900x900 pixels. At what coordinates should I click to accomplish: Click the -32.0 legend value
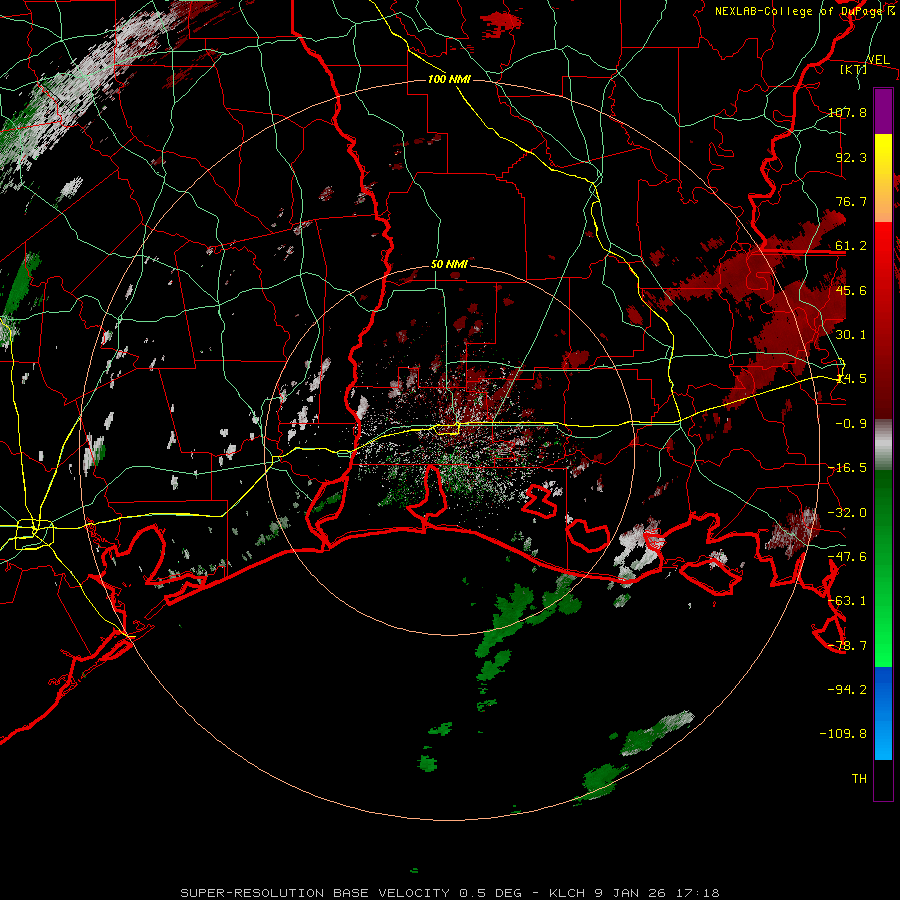847,513
